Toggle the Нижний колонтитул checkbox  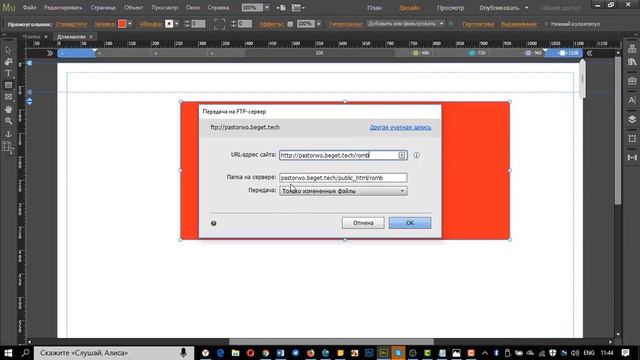point(546,24)
